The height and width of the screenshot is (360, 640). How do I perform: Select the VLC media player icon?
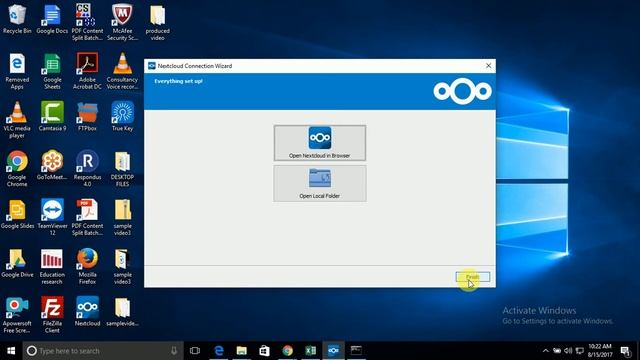coord(17,120)
